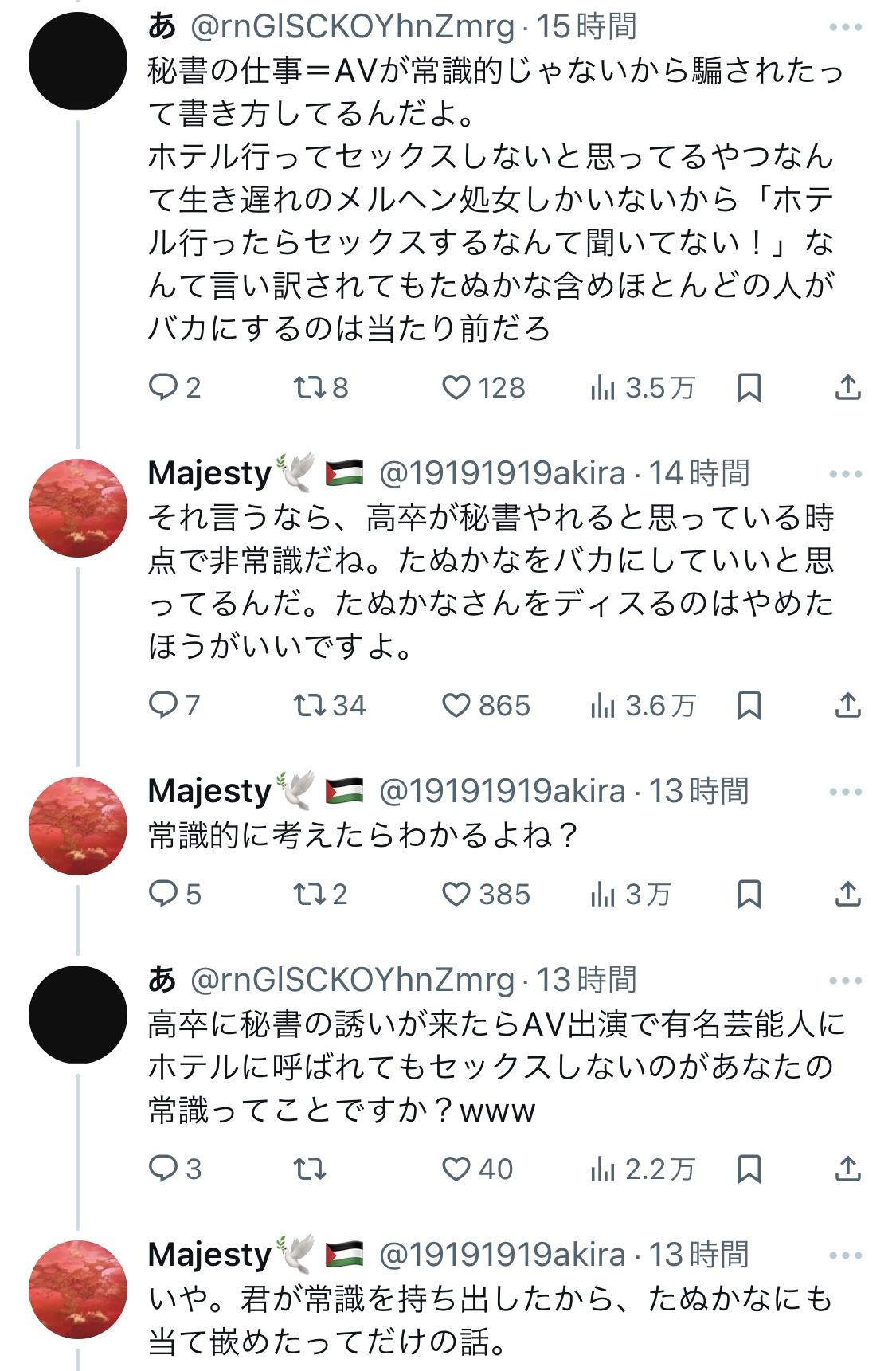The image size is (896, 1371).
Task: Retweet the first tweet with 8 retweets
Action: click(307, 388)
